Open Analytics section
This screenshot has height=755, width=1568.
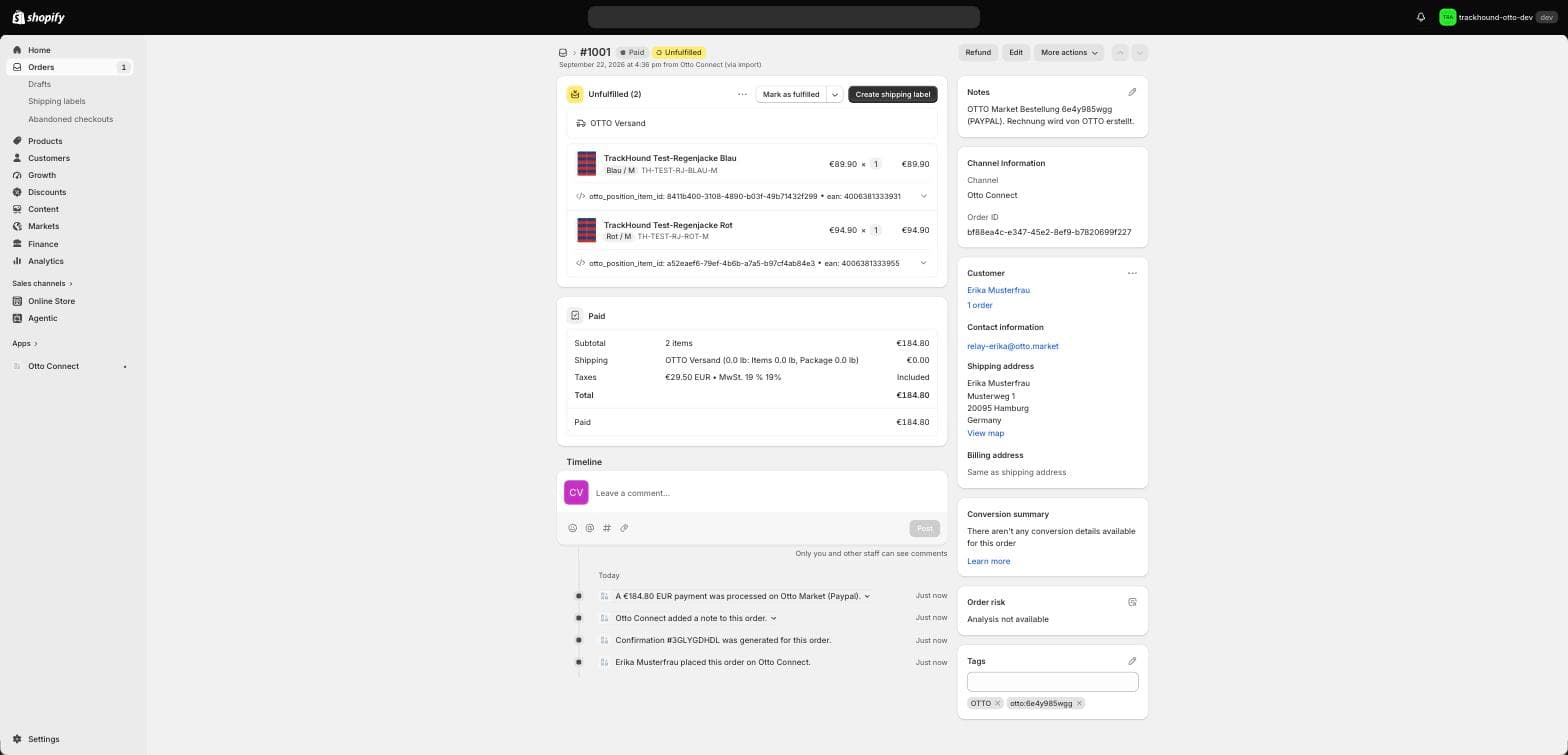pyautogui.click(x=45, y=261)
